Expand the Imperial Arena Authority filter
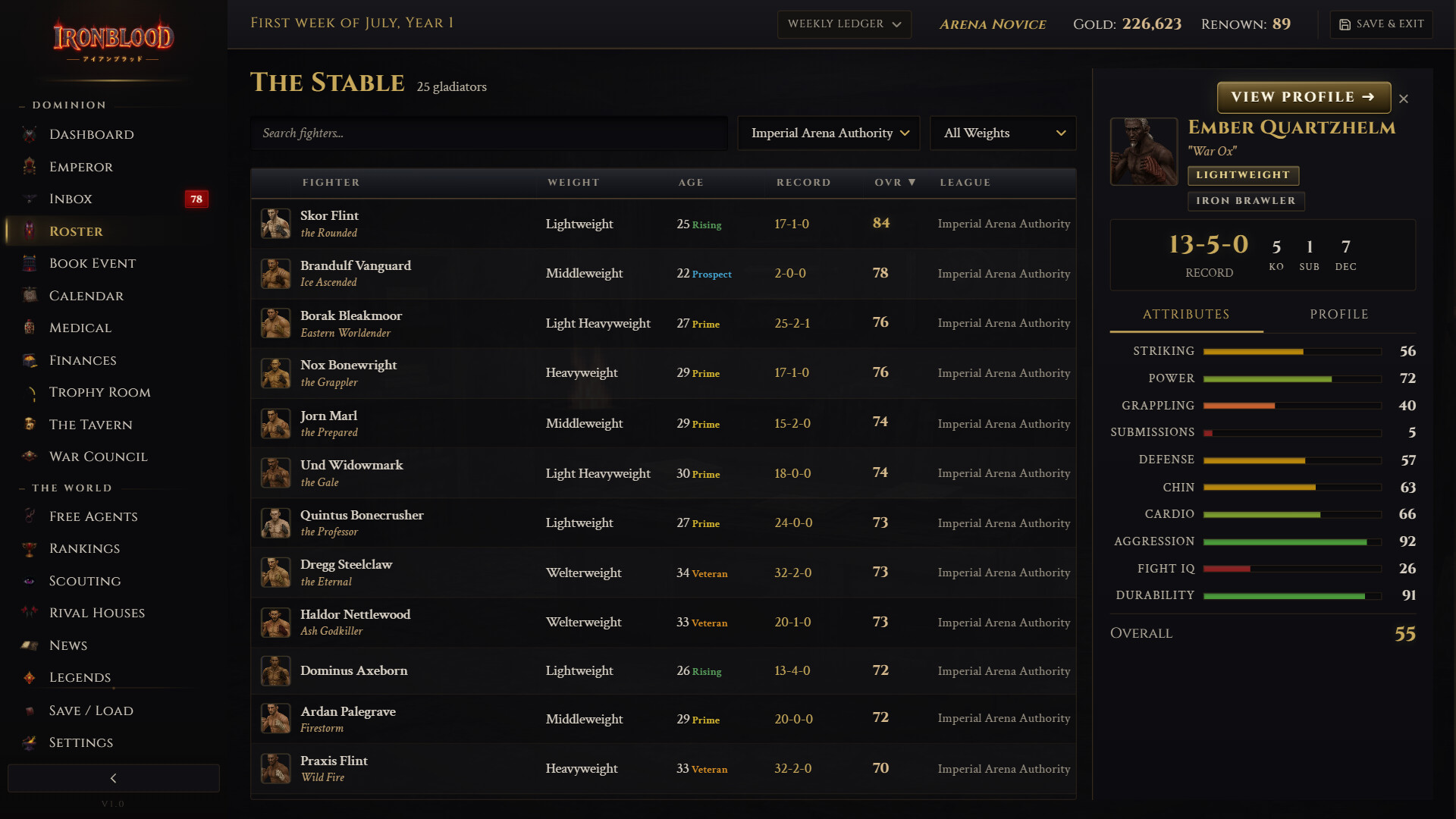The width and height of the screenshot is (1456, 819). [x=829, y=133]
